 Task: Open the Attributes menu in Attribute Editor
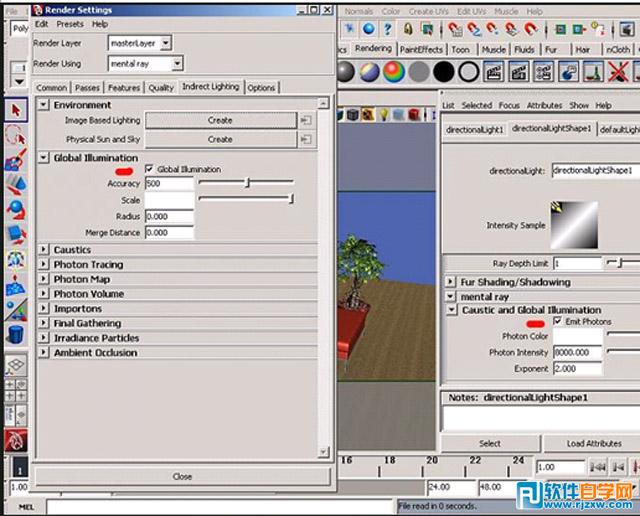544,105
